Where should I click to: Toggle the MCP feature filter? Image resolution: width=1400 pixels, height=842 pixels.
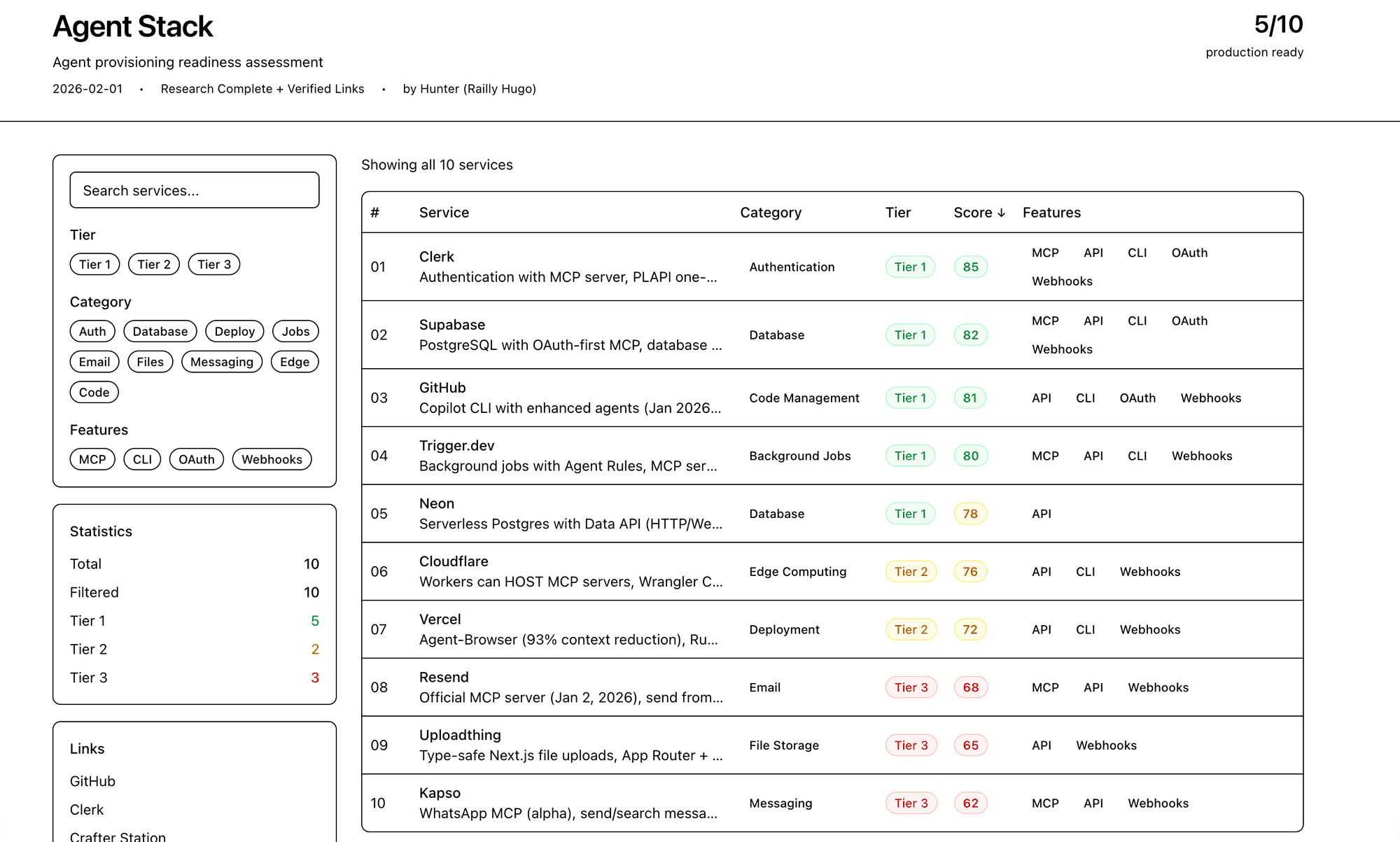tap(92, 459)
